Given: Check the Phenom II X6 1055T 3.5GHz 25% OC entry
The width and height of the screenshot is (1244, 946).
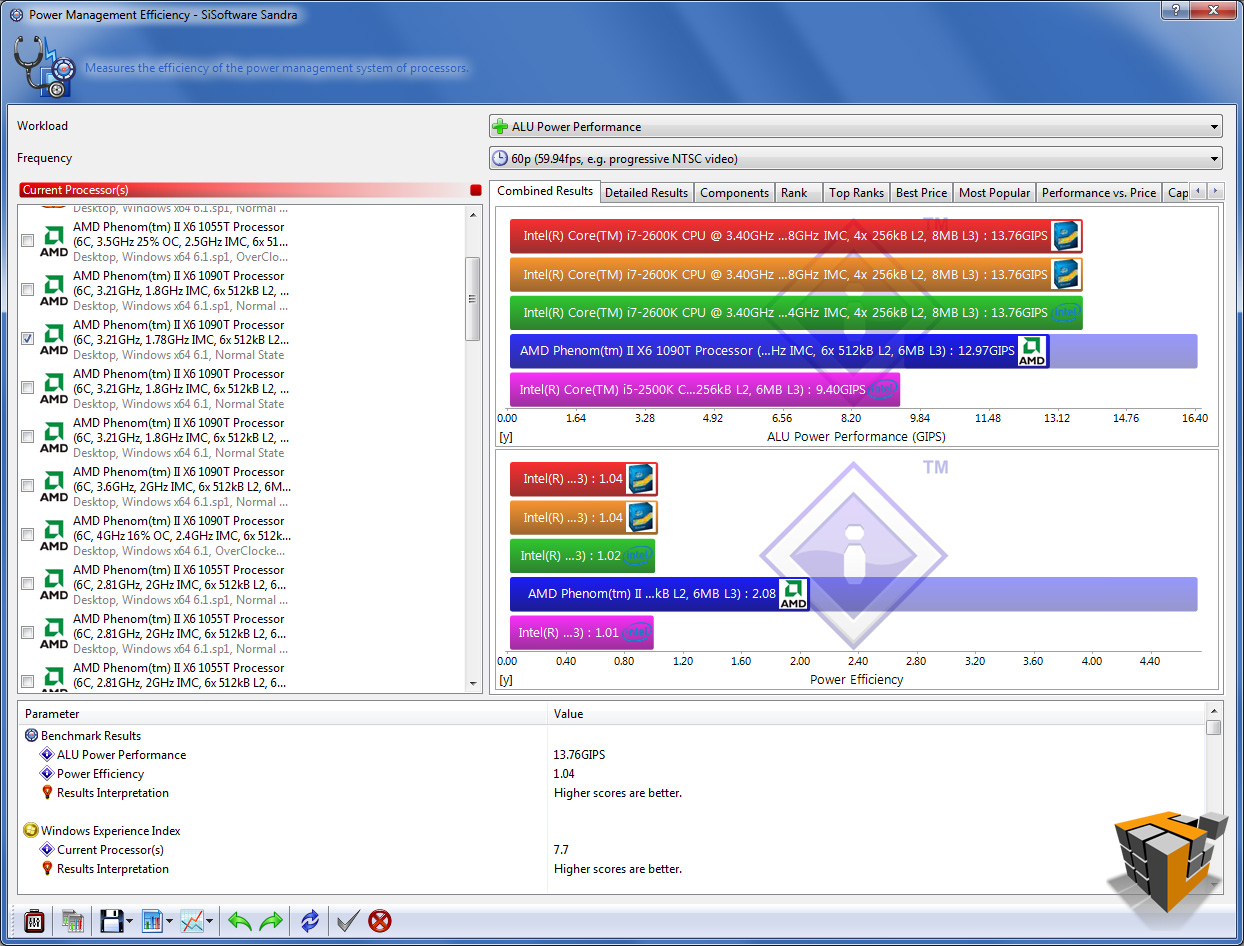Looking at the screenshot, I should tap(27, 241).
